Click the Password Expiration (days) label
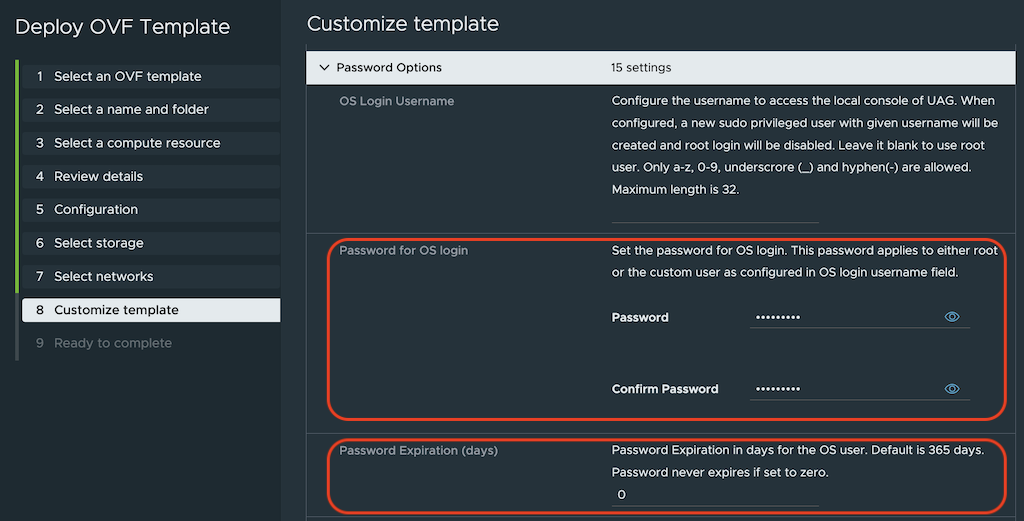1024x521 pixels. coord(418,450)
